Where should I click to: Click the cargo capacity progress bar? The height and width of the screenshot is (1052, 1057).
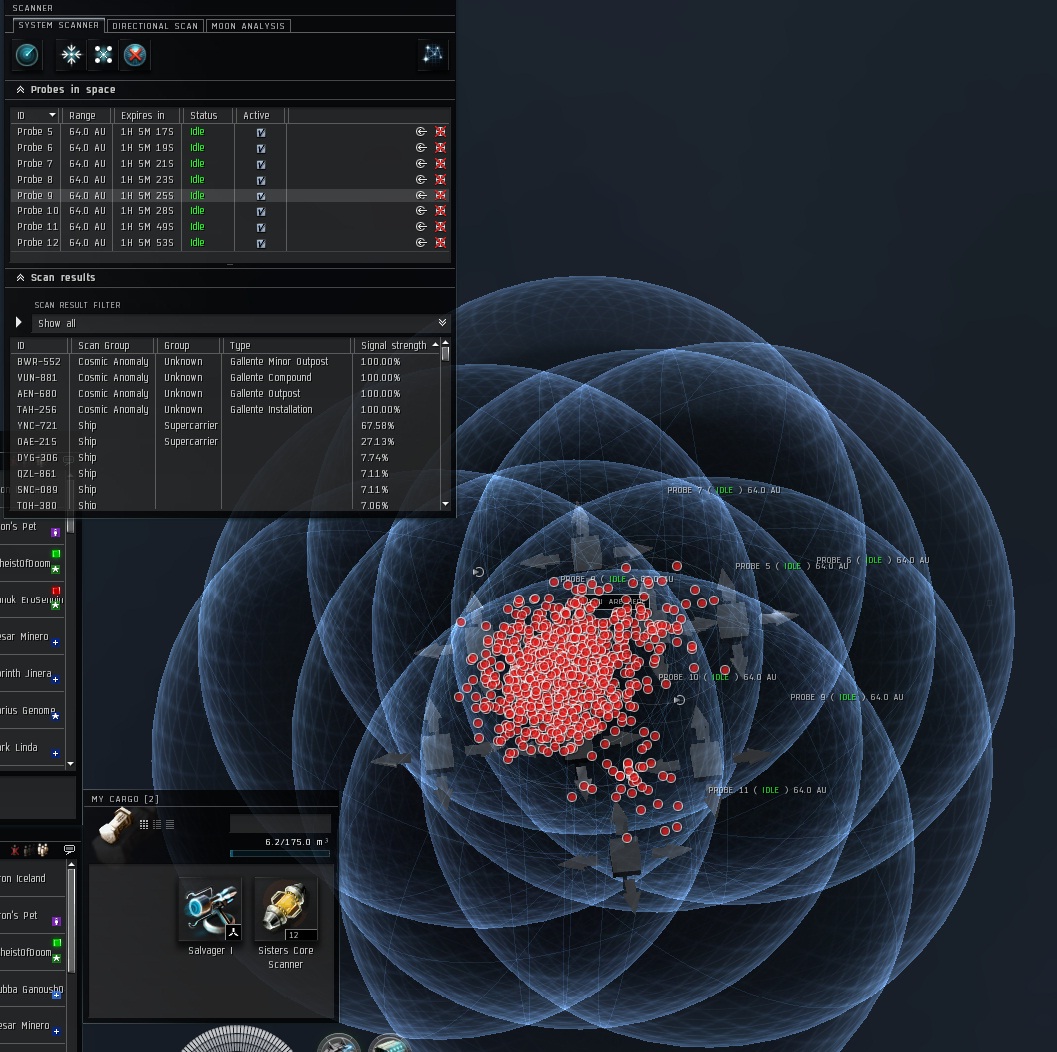pos(280,853)
